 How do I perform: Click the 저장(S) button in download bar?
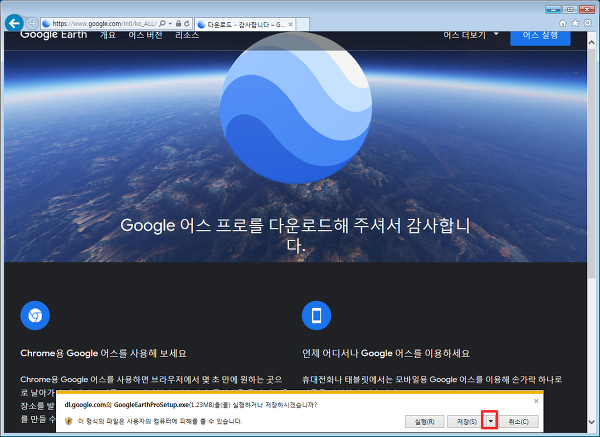(466, 421)
